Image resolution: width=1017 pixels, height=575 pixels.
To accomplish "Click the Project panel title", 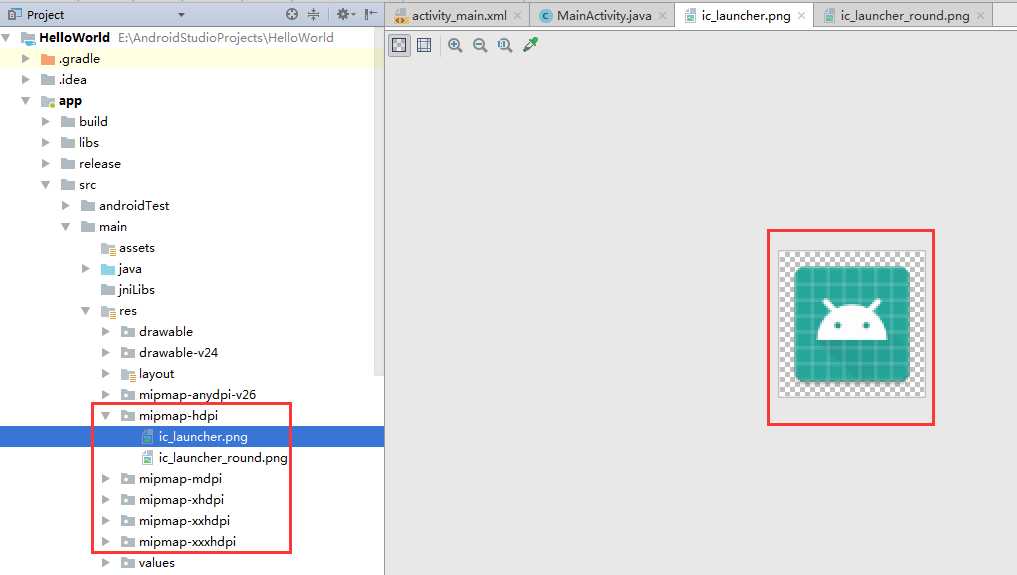I will (45, 14).
